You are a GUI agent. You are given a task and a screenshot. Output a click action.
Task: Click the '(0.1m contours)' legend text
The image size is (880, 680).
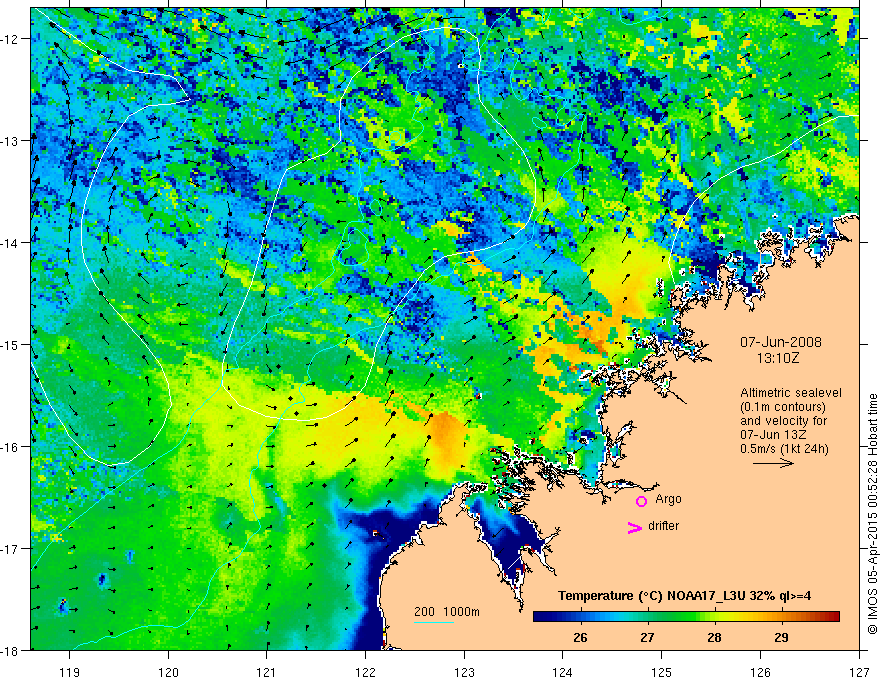tap(783, 407)
